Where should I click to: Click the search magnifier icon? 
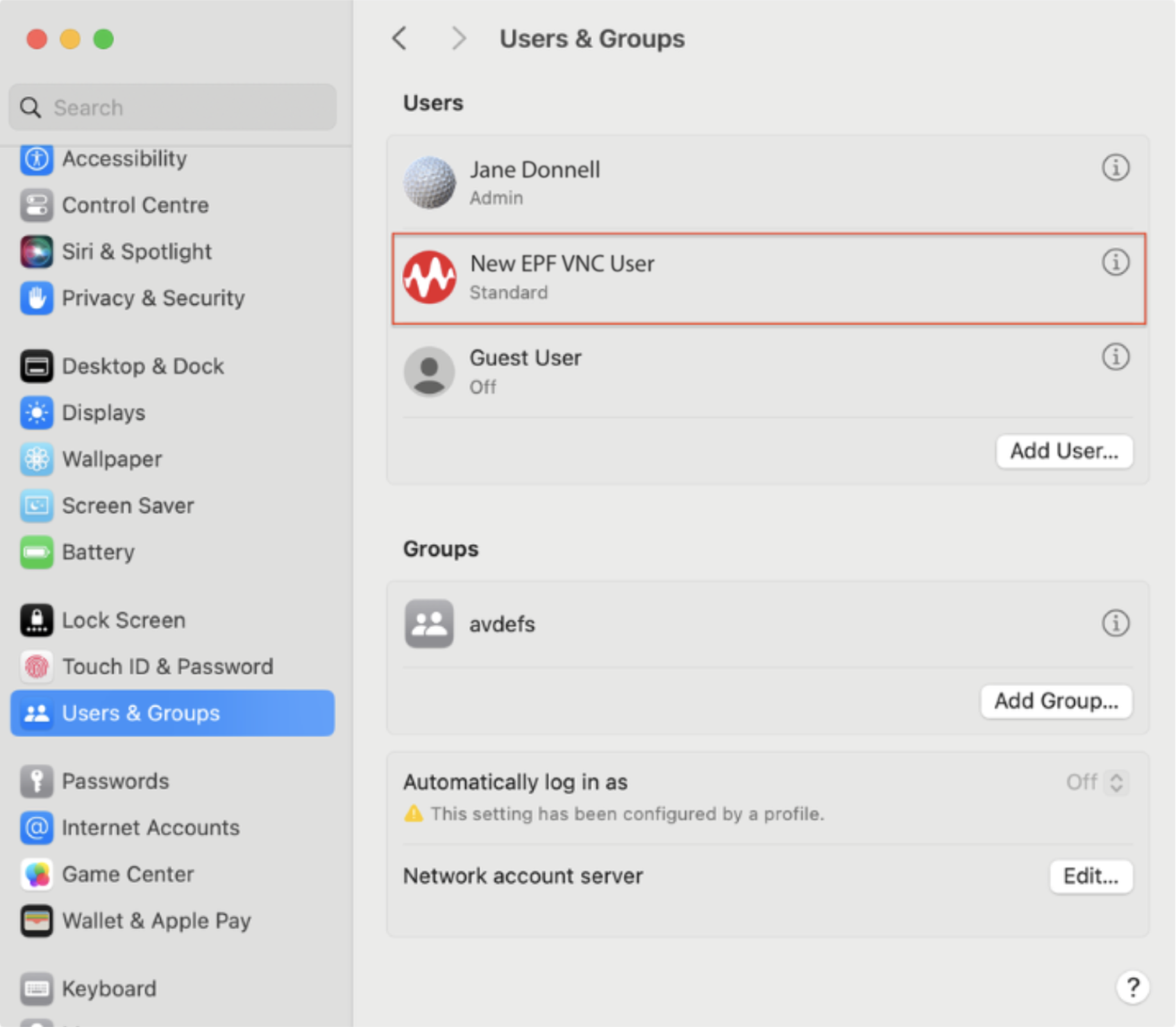pos(30,108)
